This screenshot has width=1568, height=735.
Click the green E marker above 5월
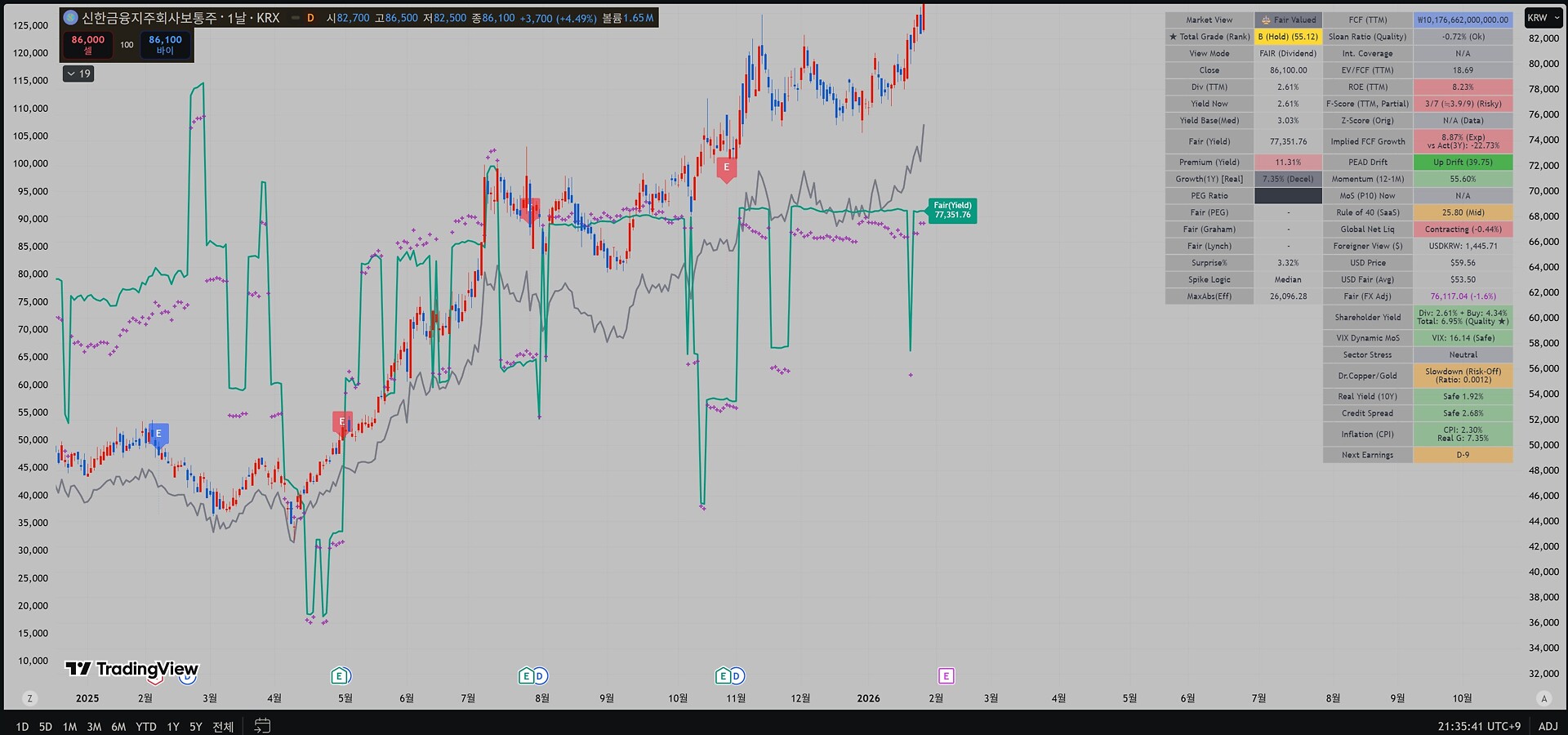click(339, 676)
